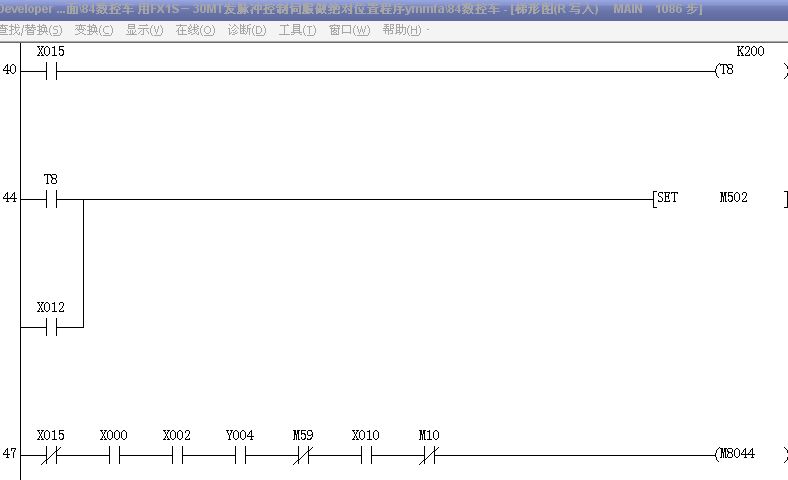Select the X015 contact on rung 40
788x480 pixels.
pos(51,71)
